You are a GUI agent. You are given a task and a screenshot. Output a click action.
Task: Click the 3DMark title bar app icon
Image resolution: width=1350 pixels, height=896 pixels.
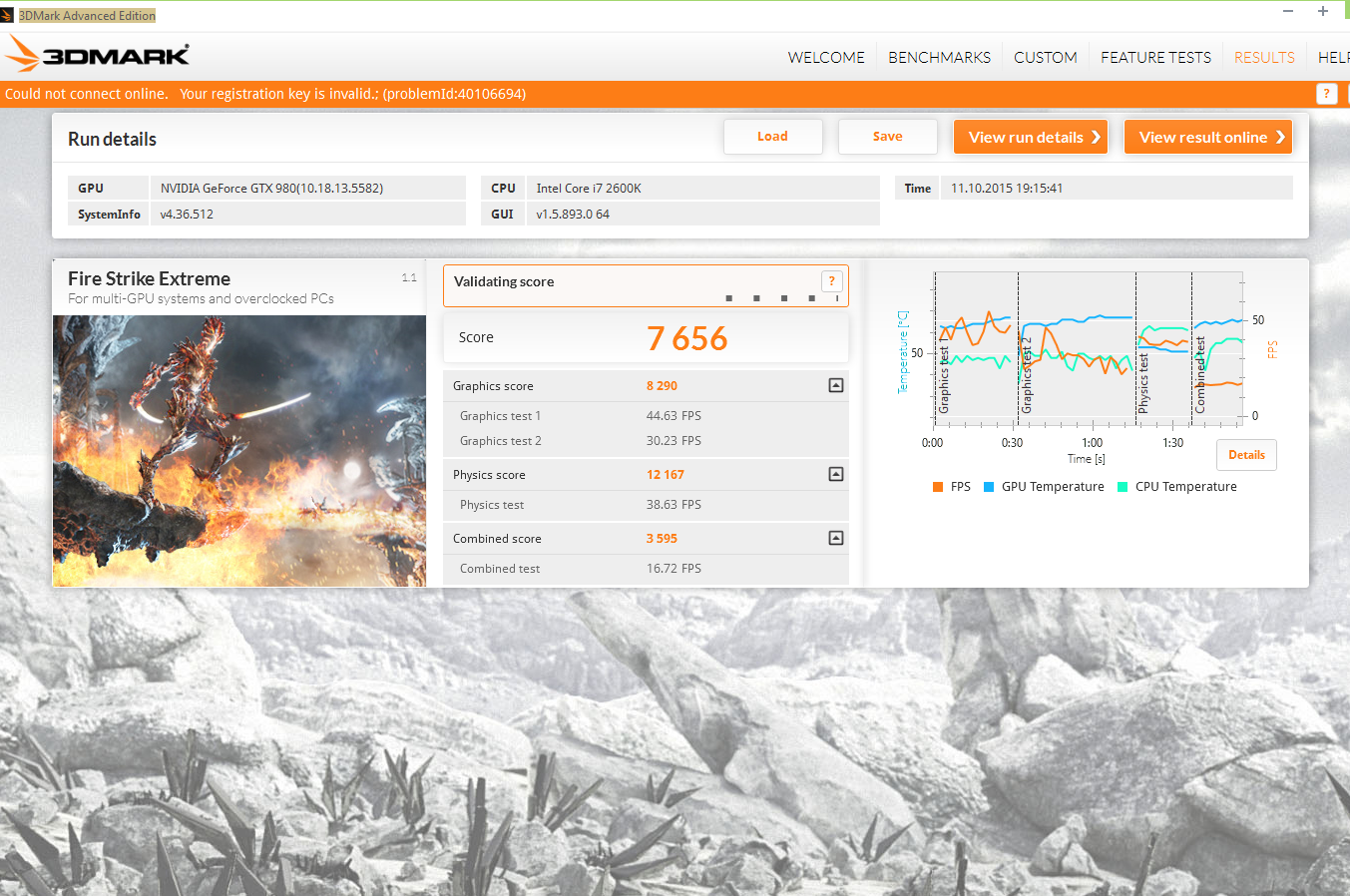(x=7, y=15)
